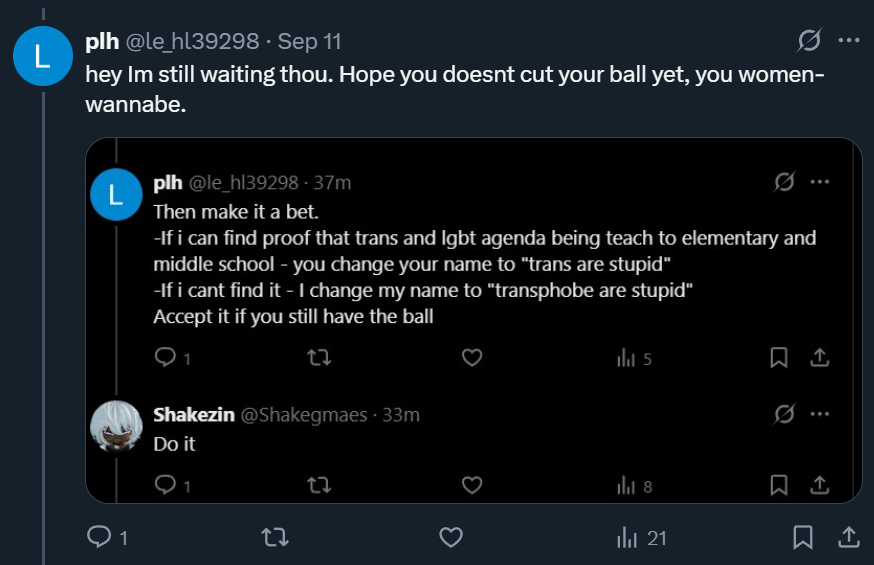
Task: Like the main post with heart icon
Action: pos(451,538)
